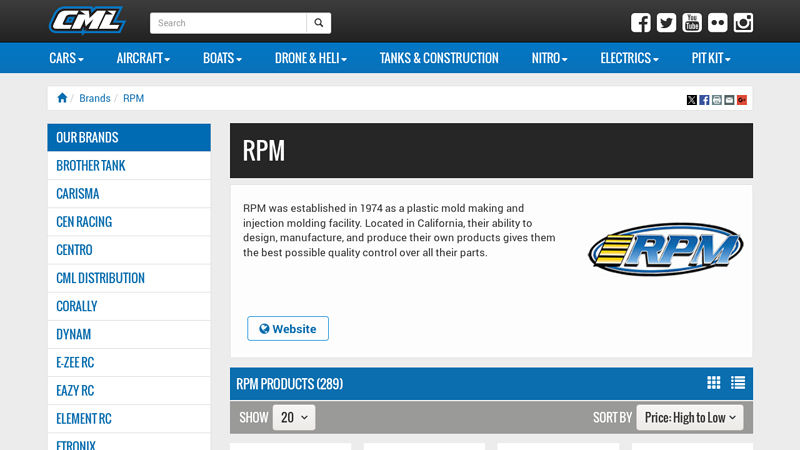
Task: Share page on Facebook from breadcrumb bar
Action: pos(704,100)
